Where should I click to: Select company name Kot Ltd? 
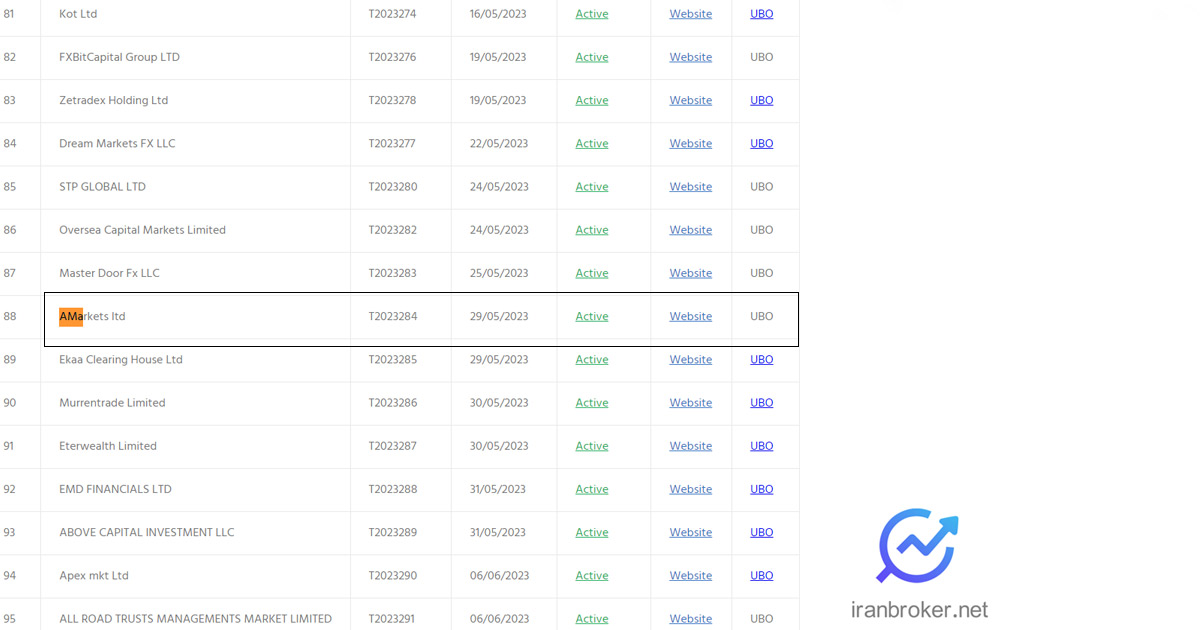pyautogui.click(x=78, y=14)
